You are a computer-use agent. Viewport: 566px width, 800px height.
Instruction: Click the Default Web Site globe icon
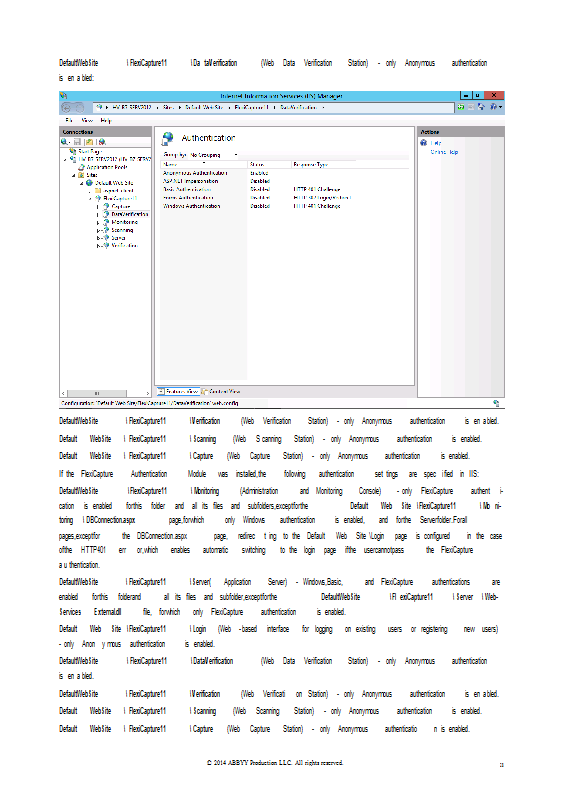pos(89,183)
